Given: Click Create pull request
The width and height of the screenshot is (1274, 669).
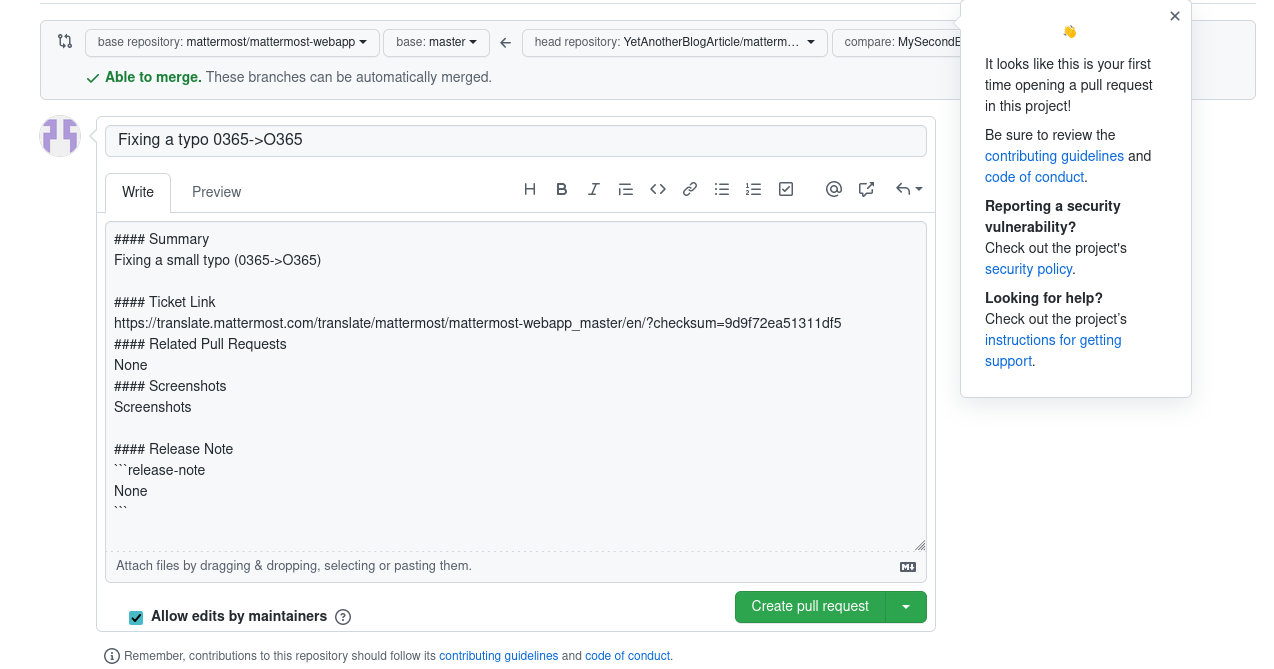Looking at the screenshot, I should tap(810, 607).
